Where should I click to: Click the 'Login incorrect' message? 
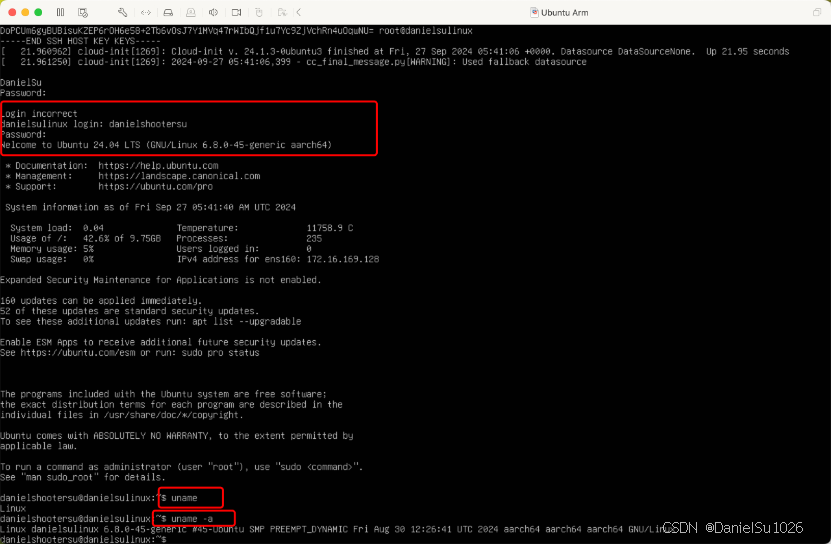pos(39,114)
